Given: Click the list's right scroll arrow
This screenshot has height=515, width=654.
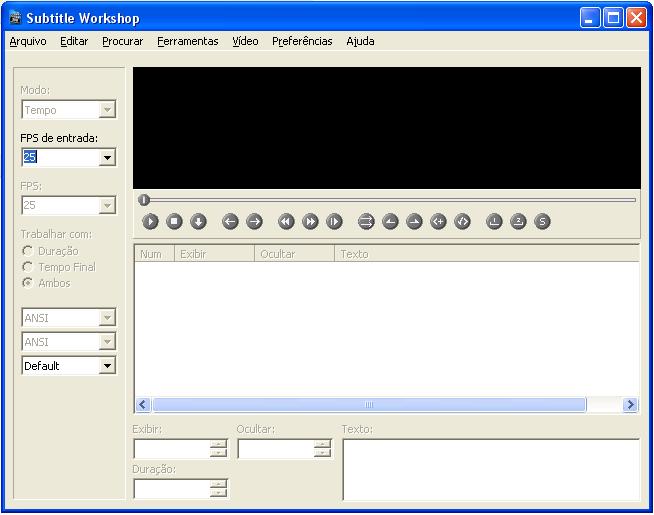Looking at the screenshot, I should (x=630, y=404).
